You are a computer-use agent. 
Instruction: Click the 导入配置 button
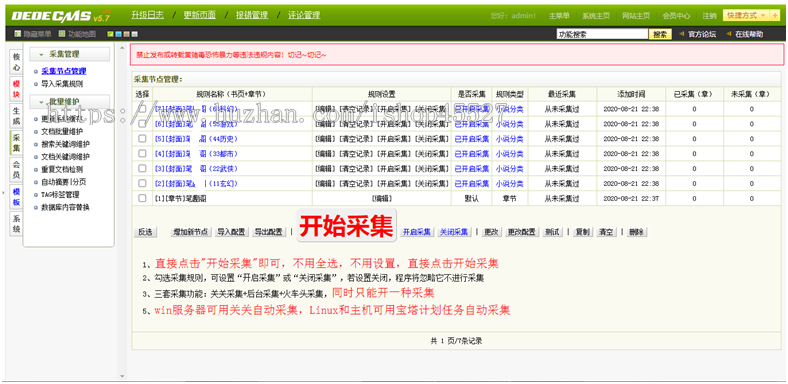(231, 232)
